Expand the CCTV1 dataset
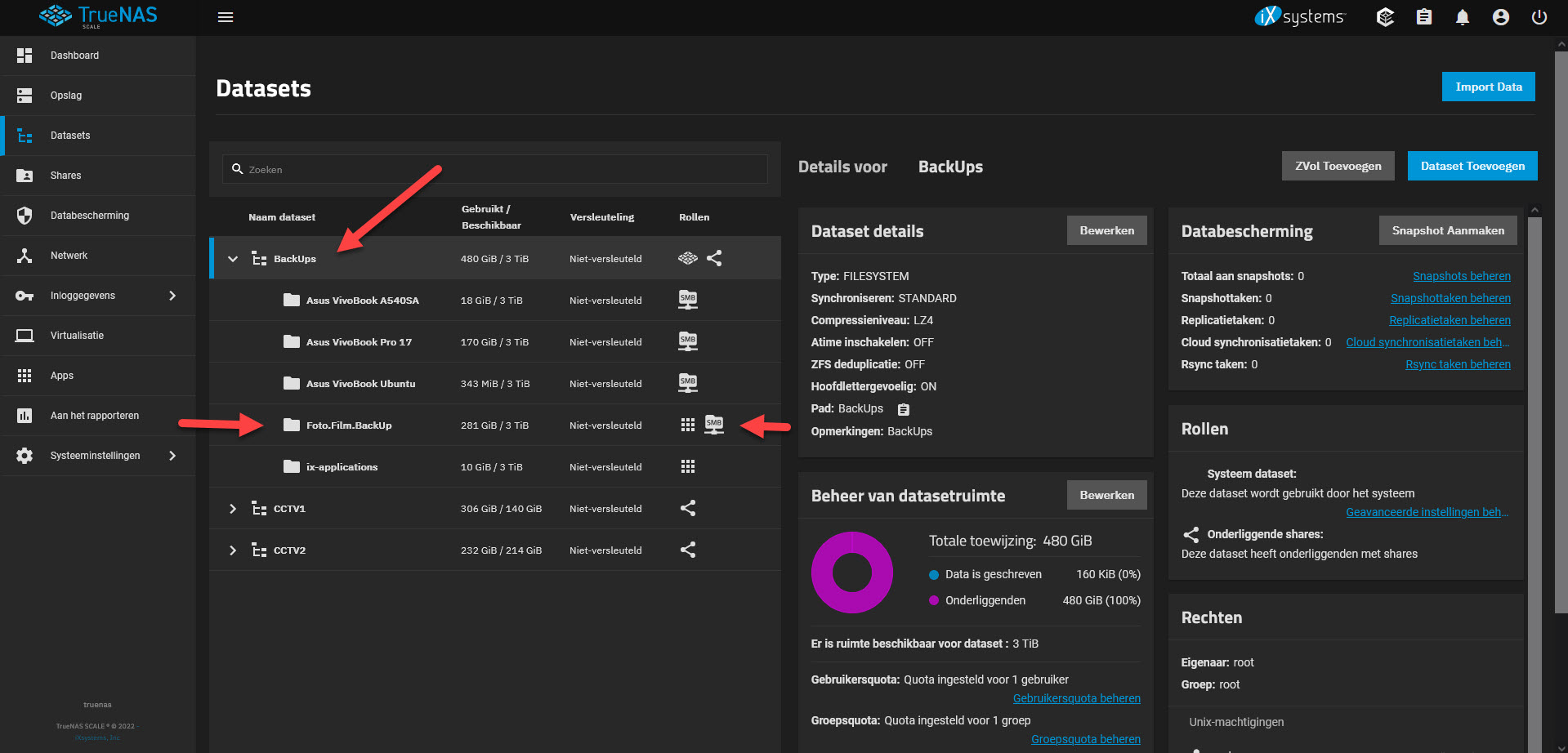This screenshot has width=1568, height=753. [x=233, y=509]
